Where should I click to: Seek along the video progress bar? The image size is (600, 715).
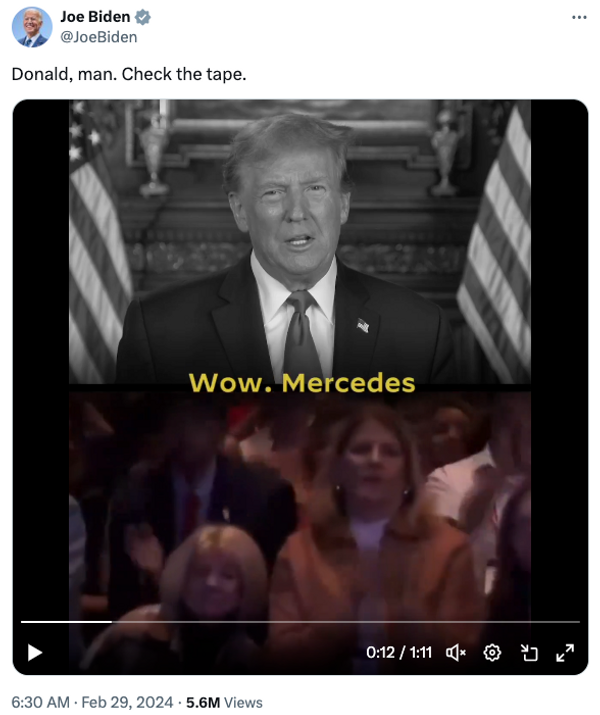pos(300,622)
